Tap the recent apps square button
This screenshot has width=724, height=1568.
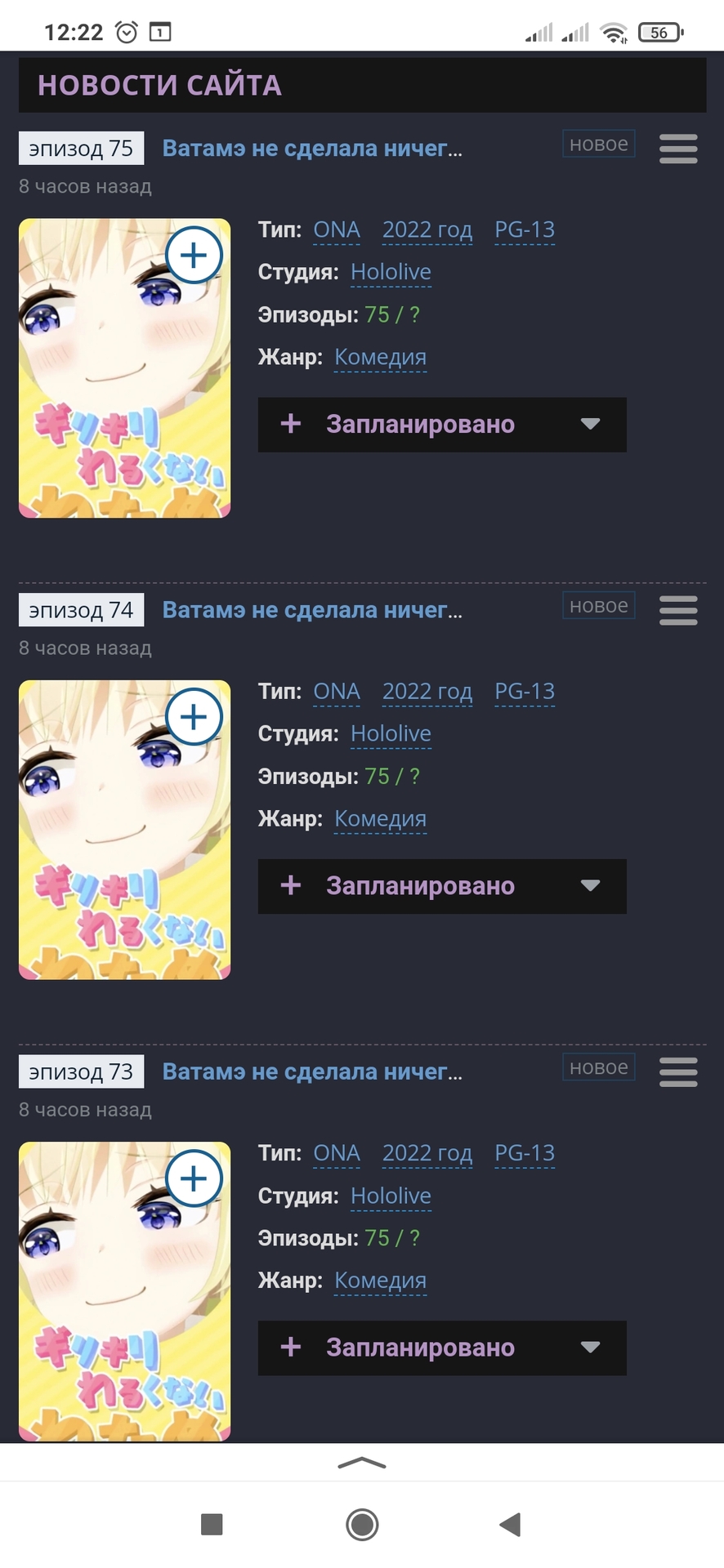pos(212,1524)
